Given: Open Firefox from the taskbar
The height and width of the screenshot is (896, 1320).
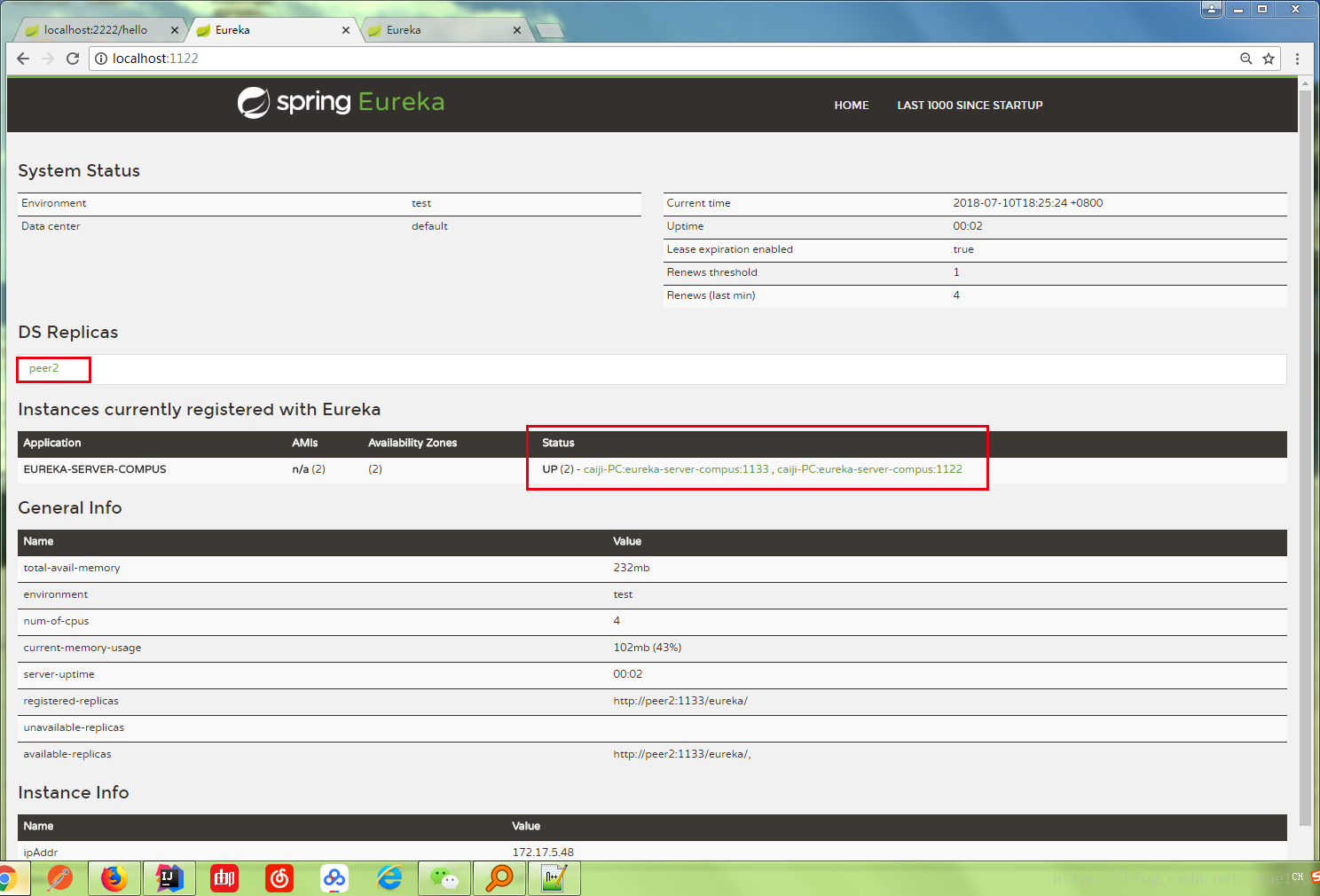Looking at the screenshot, I should 114,878.
